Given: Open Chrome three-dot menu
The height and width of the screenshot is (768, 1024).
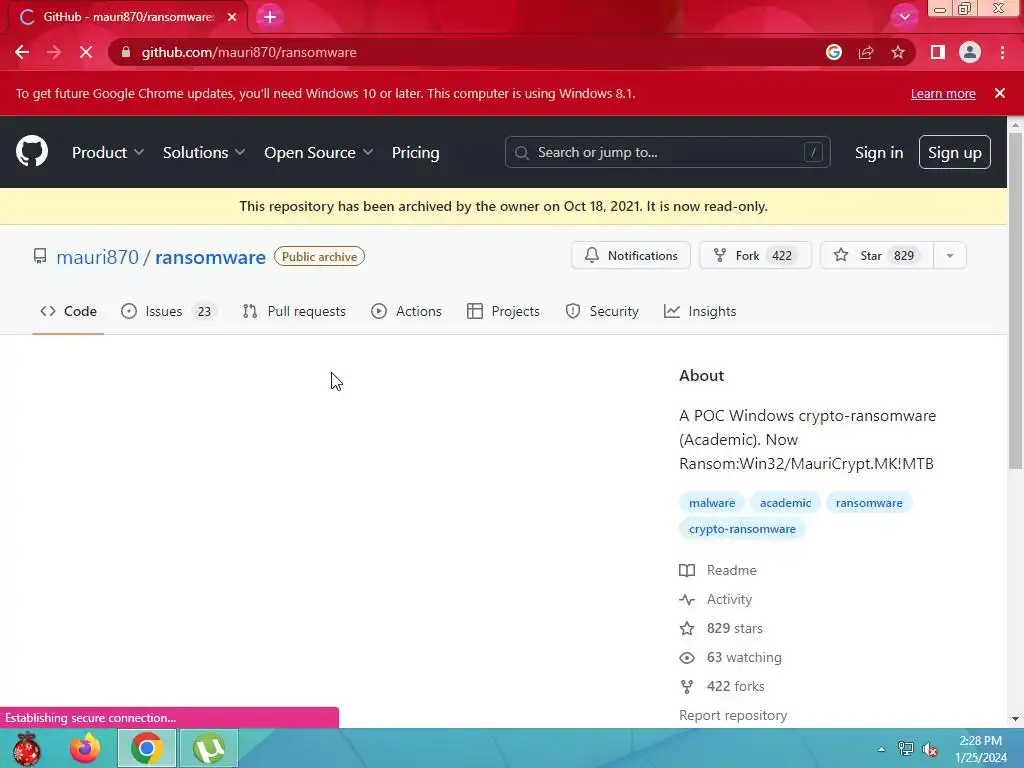Looking at the screenshot, I should pos(1002,52).
